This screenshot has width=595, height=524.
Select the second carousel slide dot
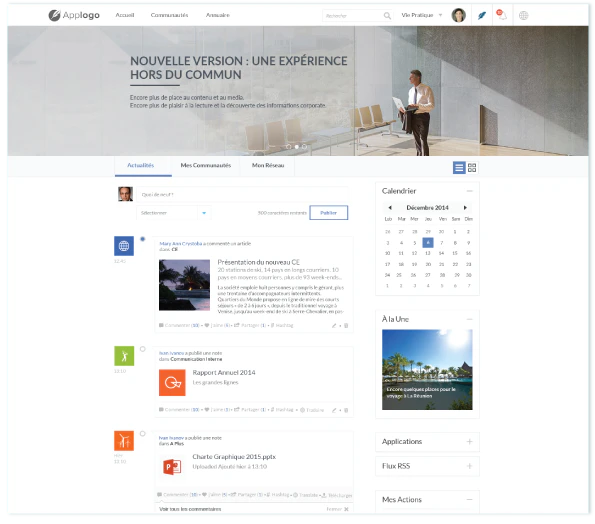tap(297, 146)
